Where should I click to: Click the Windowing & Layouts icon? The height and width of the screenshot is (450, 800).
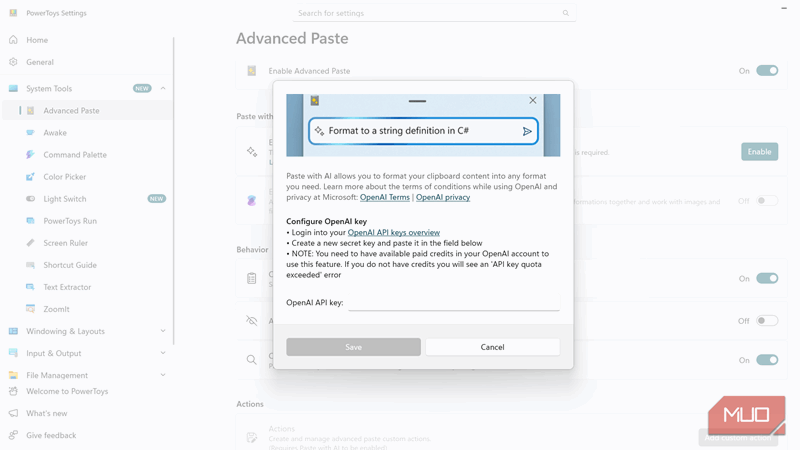tap(13, 331)
